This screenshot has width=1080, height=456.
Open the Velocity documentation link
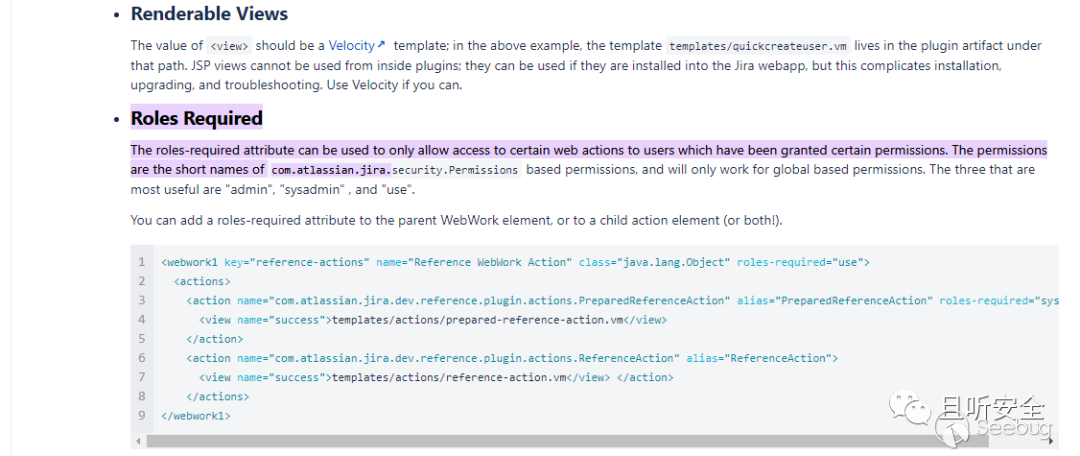(351, 46)
